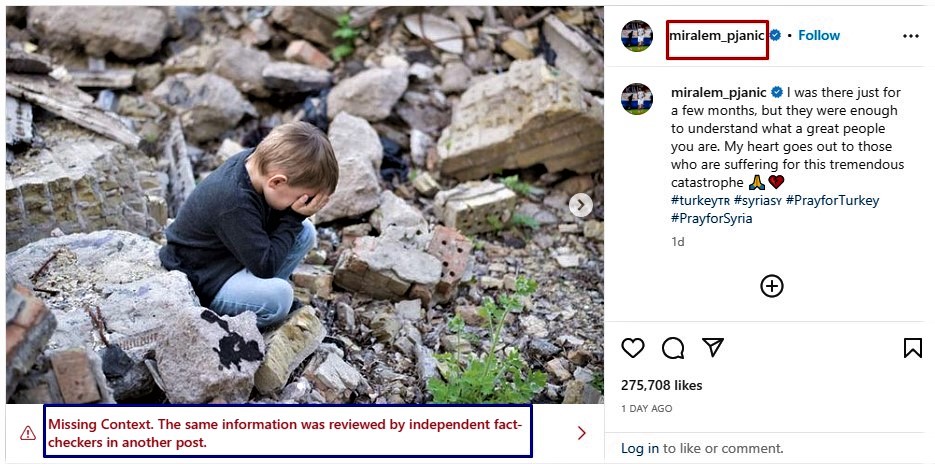Click the Missing Context fact-check message
The image size is (935, 464).
pos(287,433)
